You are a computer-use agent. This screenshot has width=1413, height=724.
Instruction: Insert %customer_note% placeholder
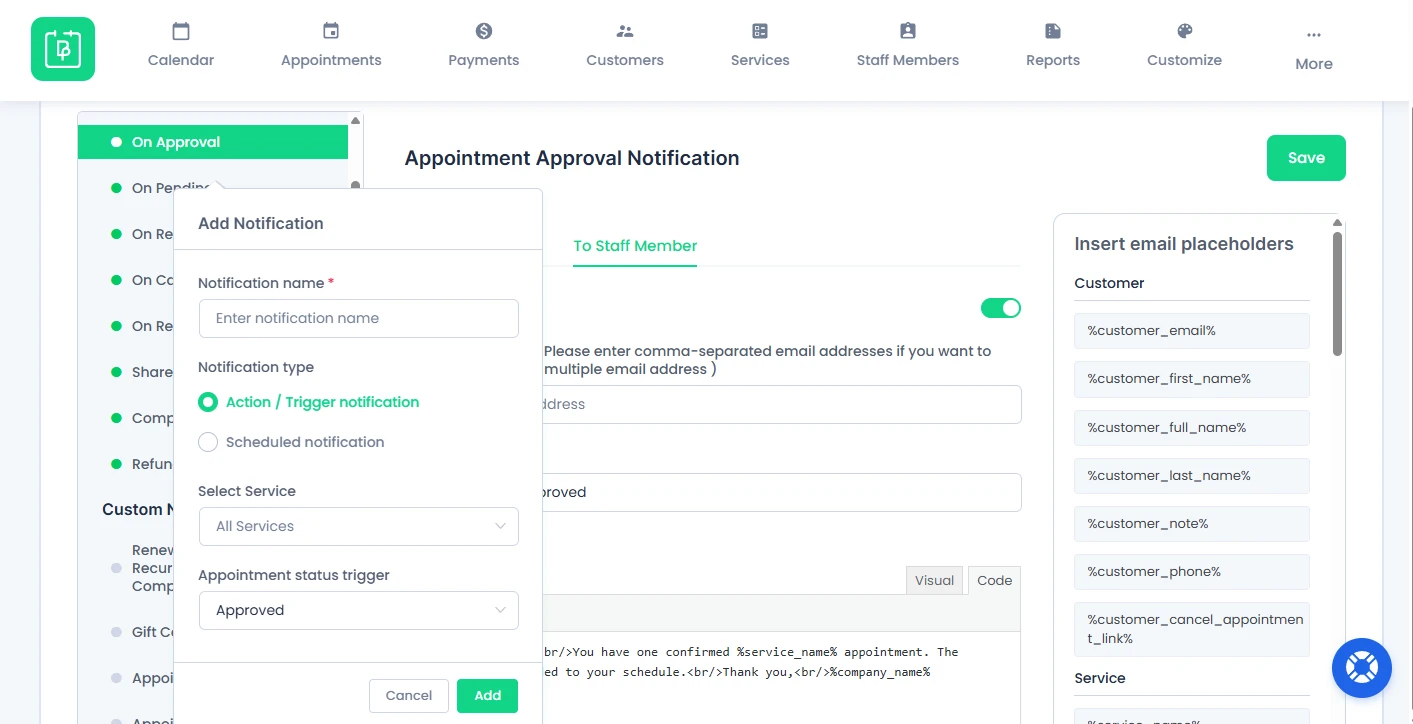(1192, 523)
